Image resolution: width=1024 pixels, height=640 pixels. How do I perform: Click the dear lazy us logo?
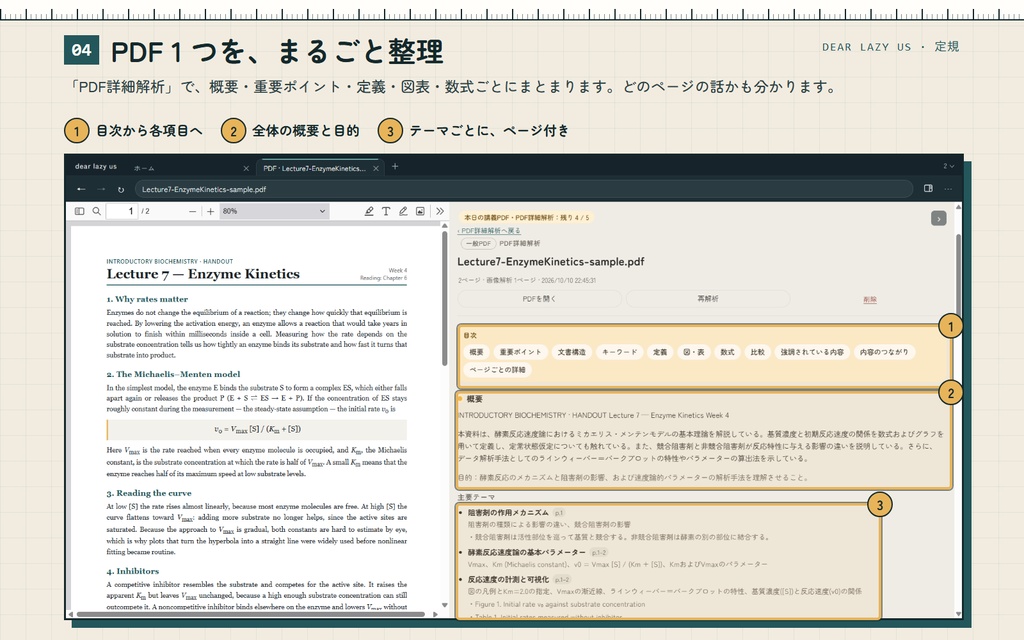click(x=96, y=167)
